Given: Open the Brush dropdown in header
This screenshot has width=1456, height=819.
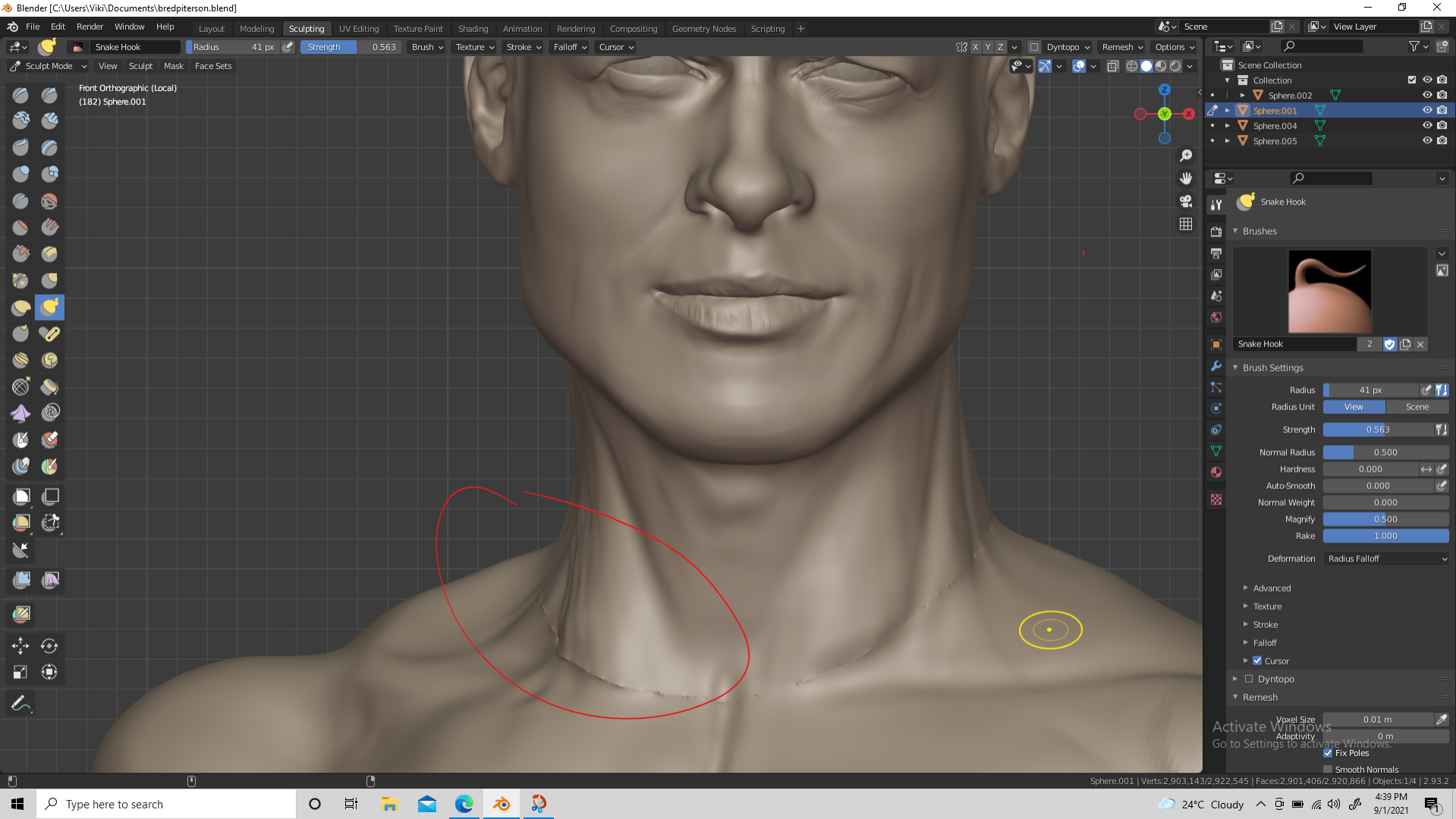Looking at the screenshot, I should click(x=427, y=47).
